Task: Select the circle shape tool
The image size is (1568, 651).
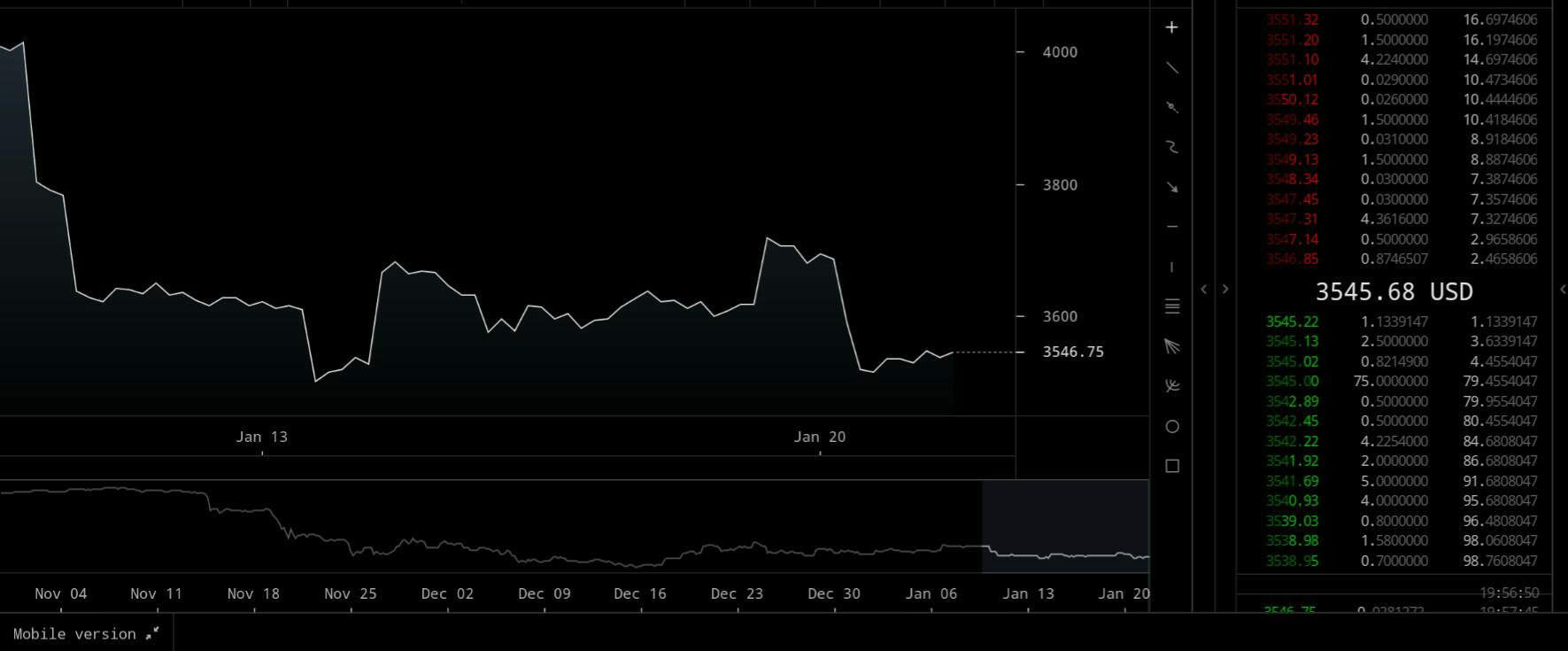Action: [x=1171, y=427]
